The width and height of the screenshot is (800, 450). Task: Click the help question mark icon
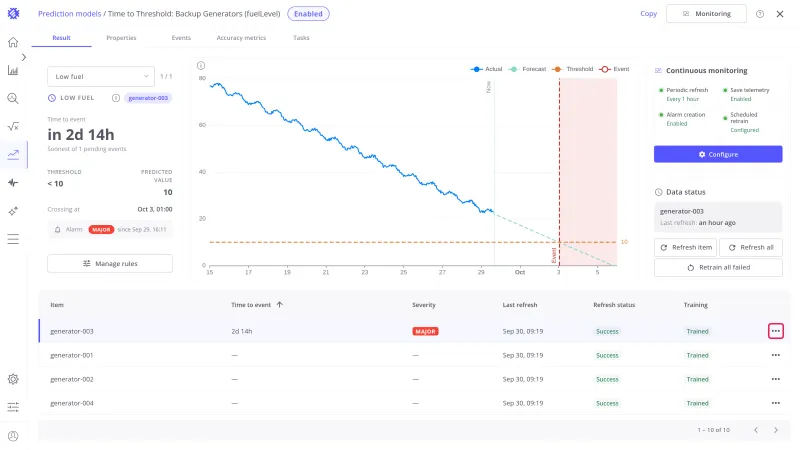pyautogui.click(x=760, y=14)
